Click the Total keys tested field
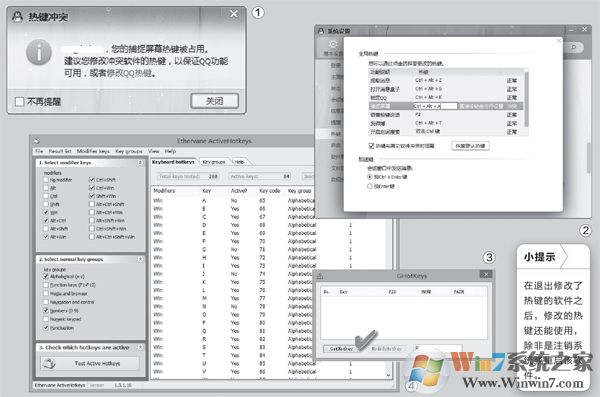The image size is (600, 397). pyautogui.click(x=188, y=176)
